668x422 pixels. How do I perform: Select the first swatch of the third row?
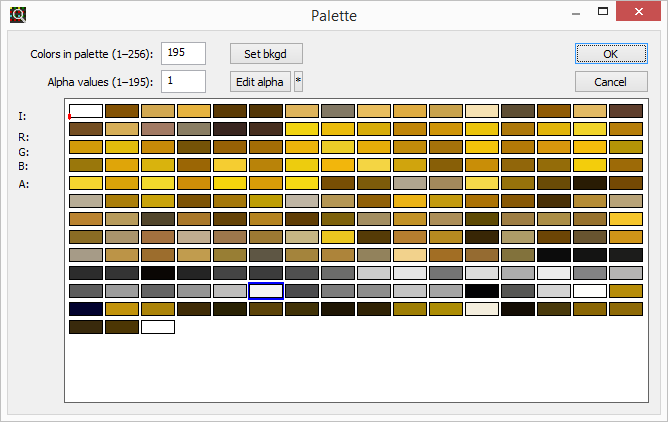click(86, 147)
